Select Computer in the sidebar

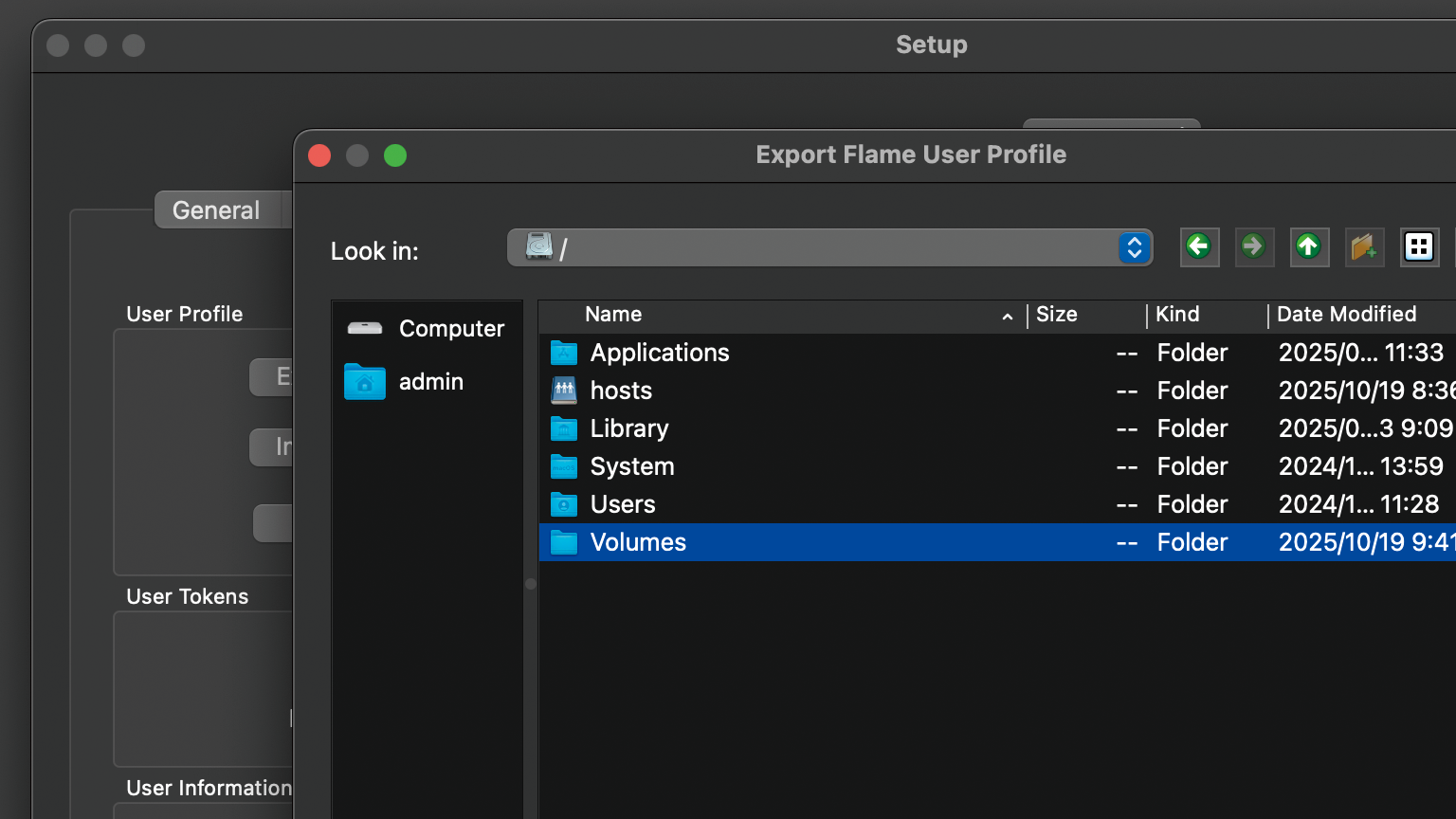click(x=450, y=329)
